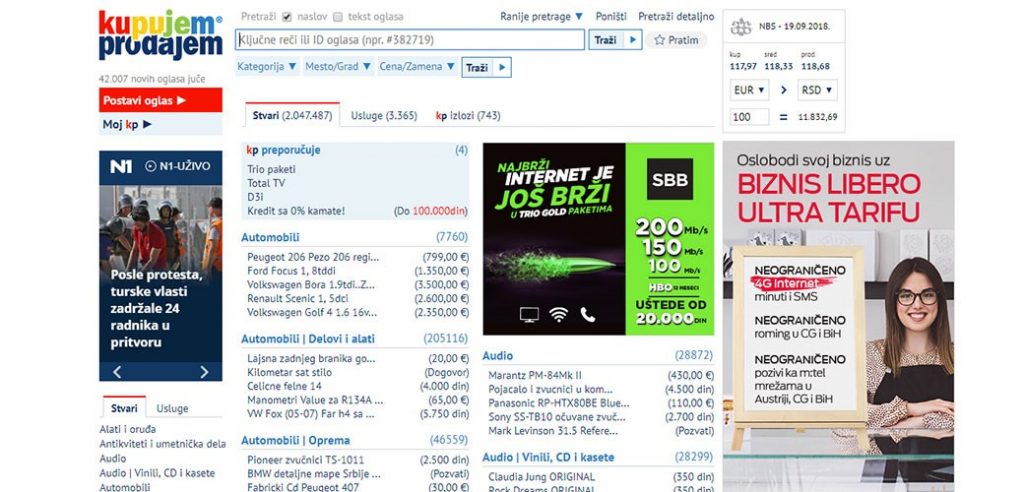
Task: Select sidebar Stvari tab
Action: point(124,408)
